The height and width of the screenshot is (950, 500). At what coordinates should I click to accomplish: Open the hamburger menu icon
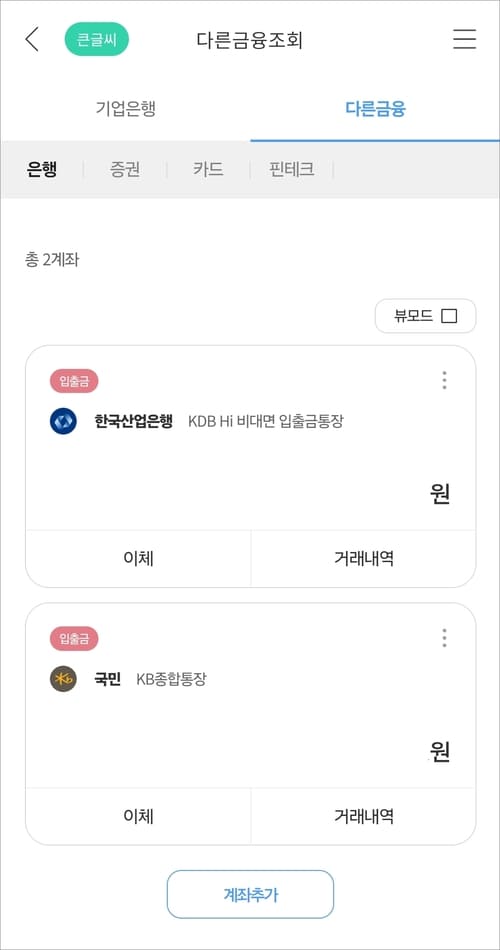coord(464,39)
